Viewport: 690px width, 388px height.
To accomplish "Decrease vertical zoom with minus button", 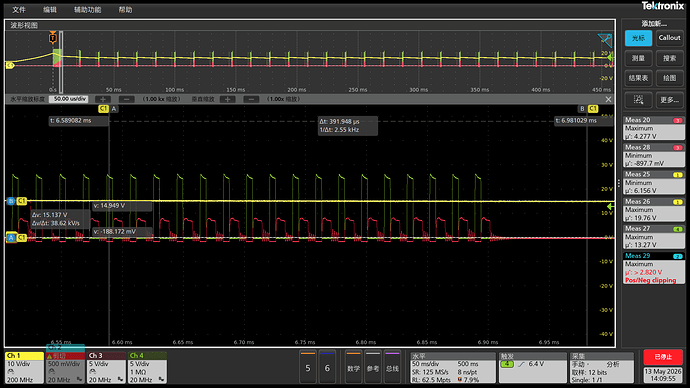I will click(x=251, y=99).
